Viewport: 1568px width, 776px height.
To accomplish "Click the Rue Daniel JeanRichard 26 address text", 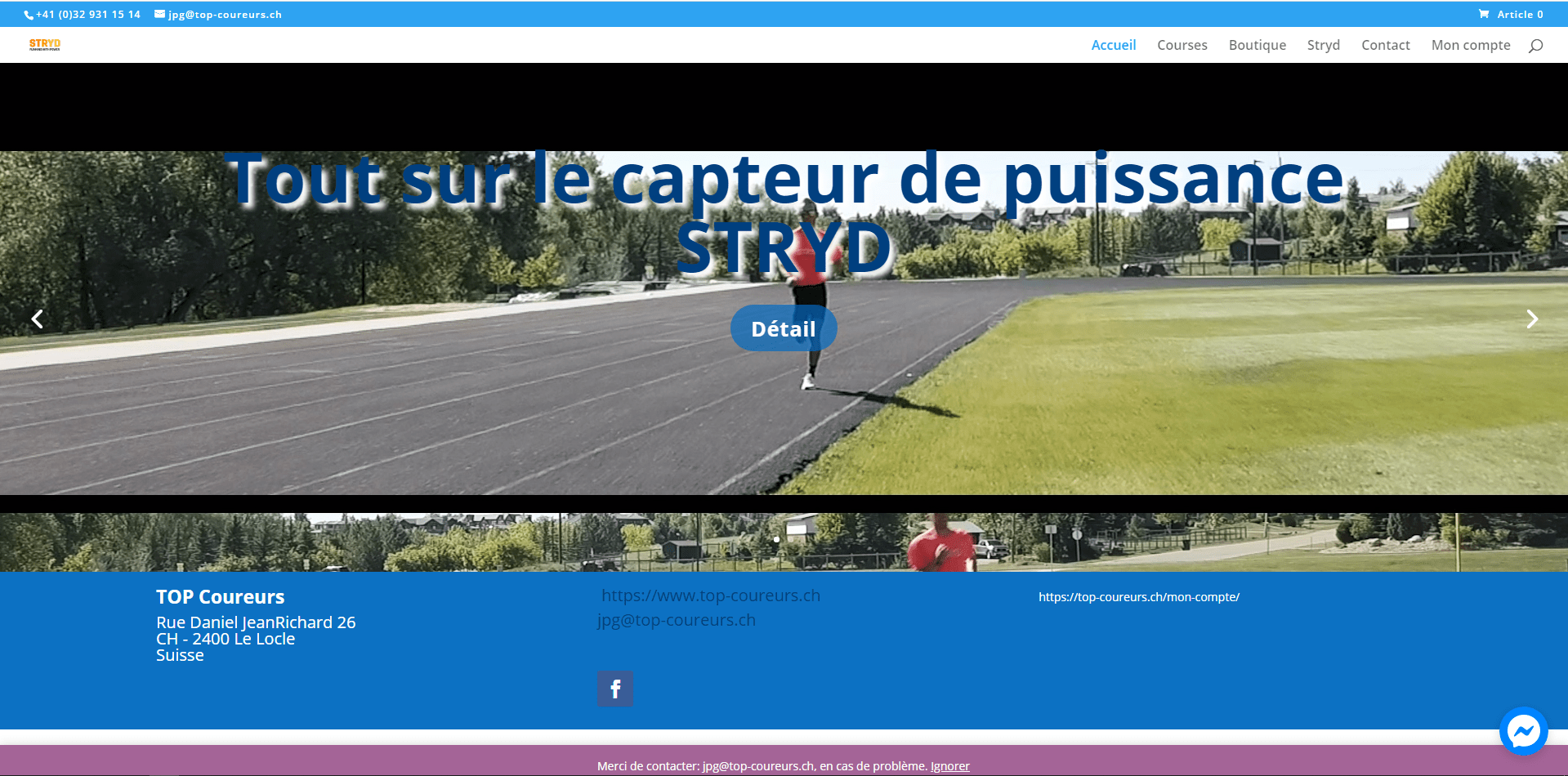I will [x=256, y=622].
